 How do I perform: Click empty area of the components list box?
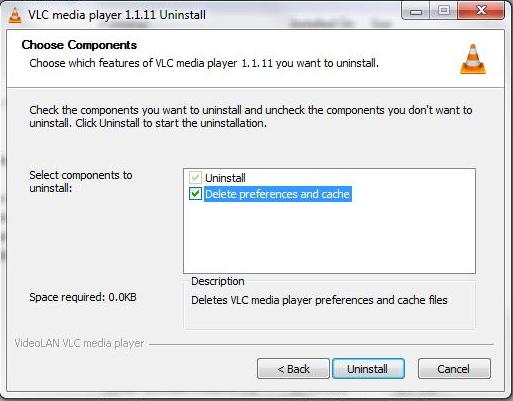click(329, 237)
